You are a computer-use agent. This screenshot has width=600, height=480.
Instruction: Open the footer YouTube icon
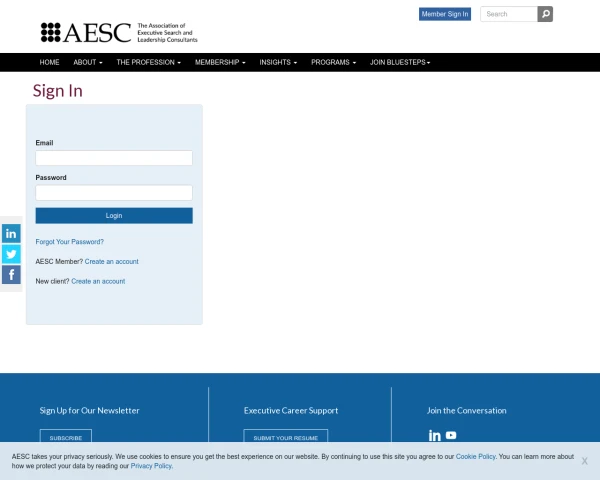click(x=451, y=435)
